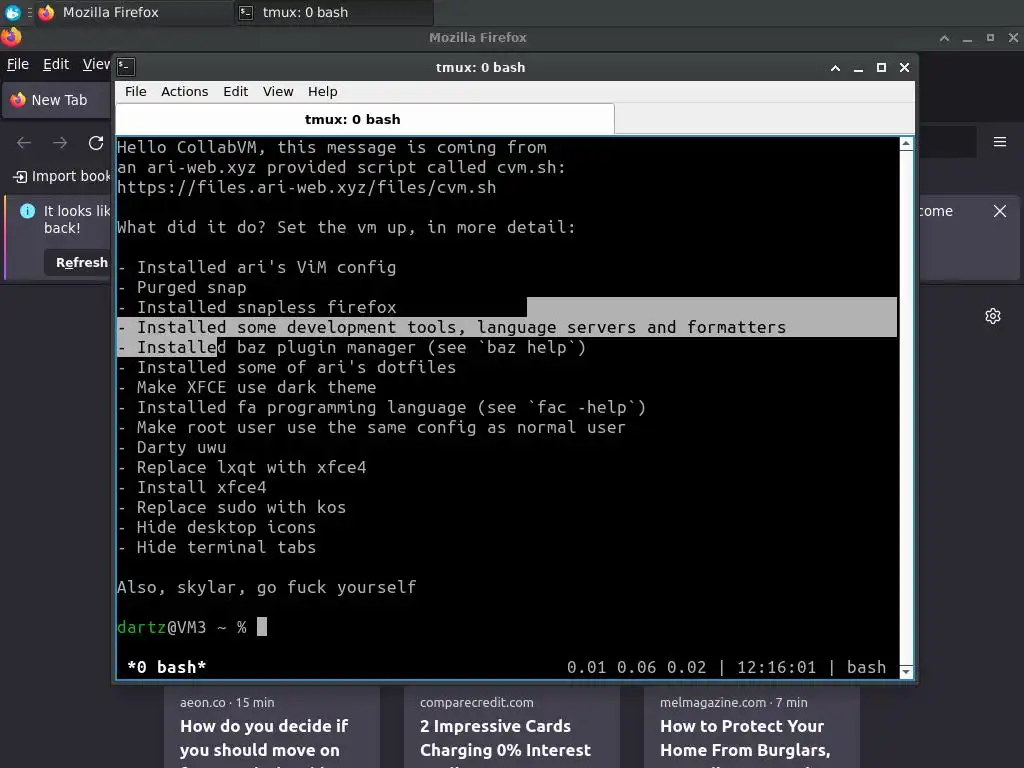The height and width of the screenshot is (768, 1024).
Task: Maximize the tmux terminal window
Action: click(881, 67)
